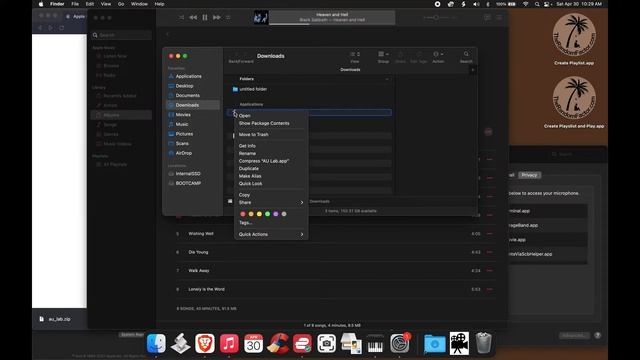Pause playback in the Music window
The height and width of the screenshot is (360, 640).
point(205,18)
